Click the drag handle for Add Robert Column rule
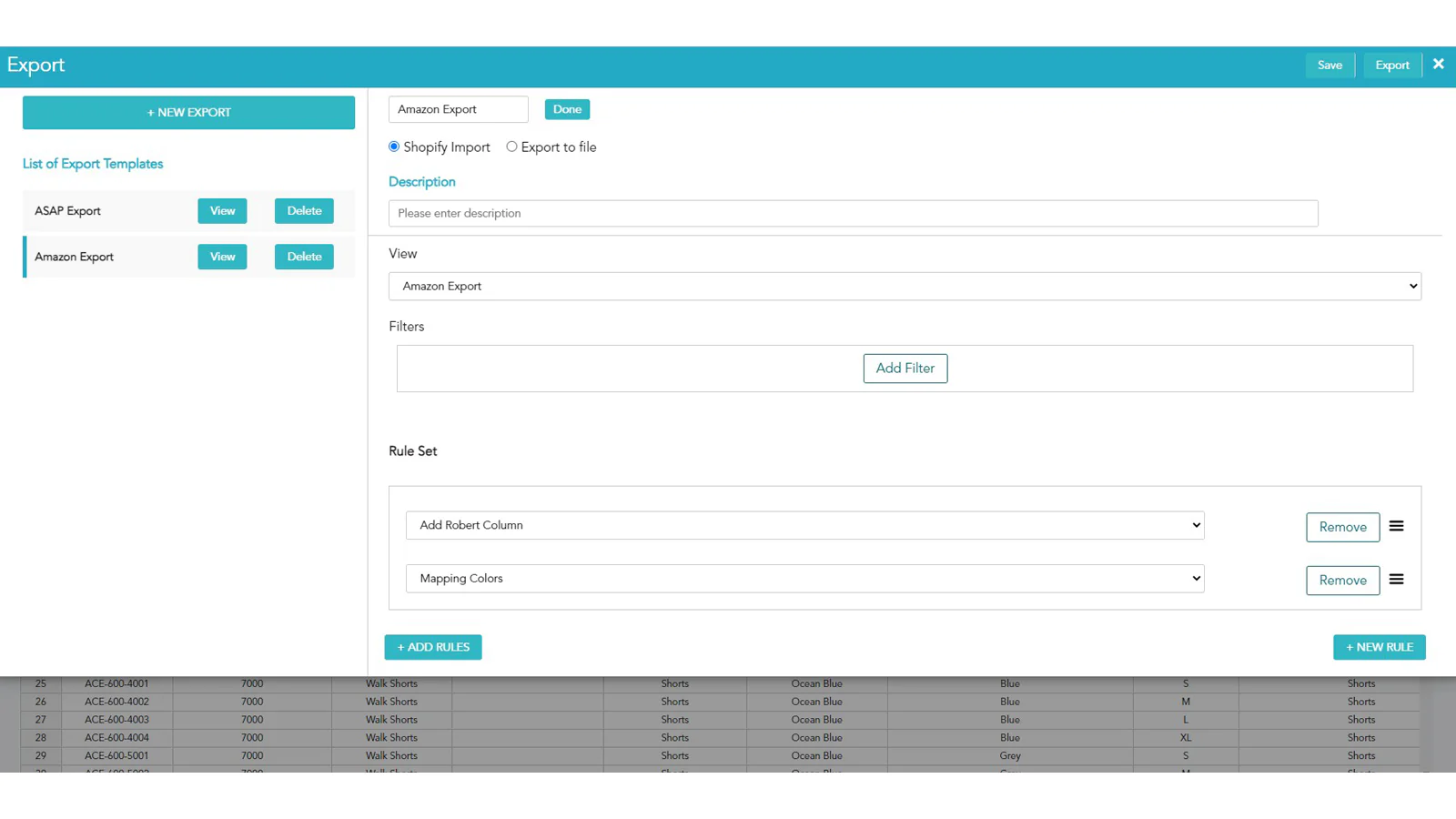 (1396, 526)
